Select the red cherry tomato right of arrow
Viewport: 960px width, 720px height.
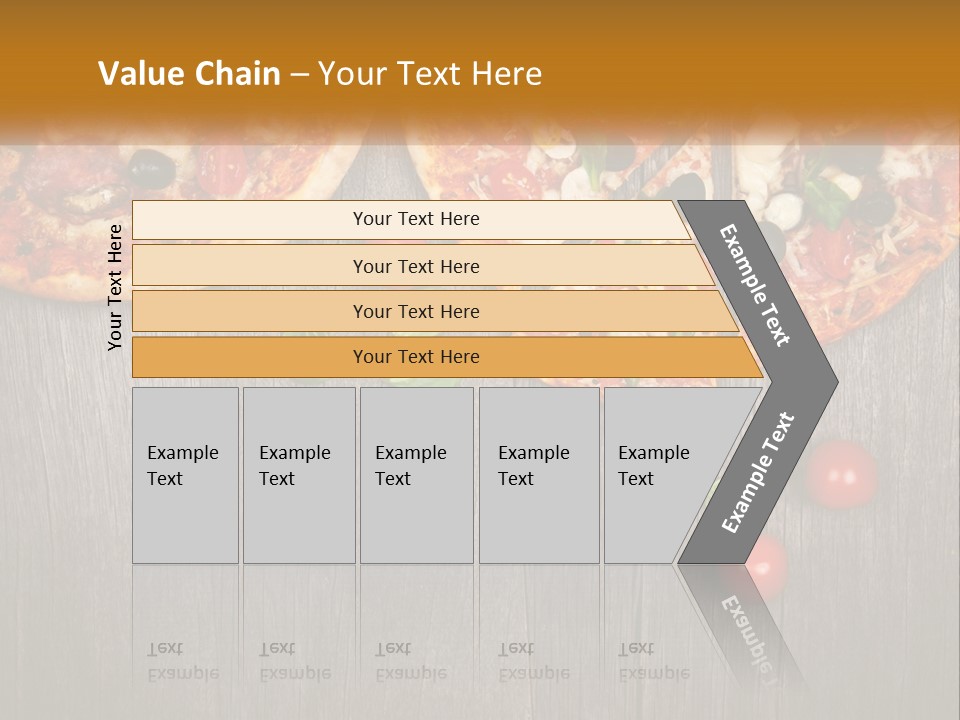(x=842, y=472)
